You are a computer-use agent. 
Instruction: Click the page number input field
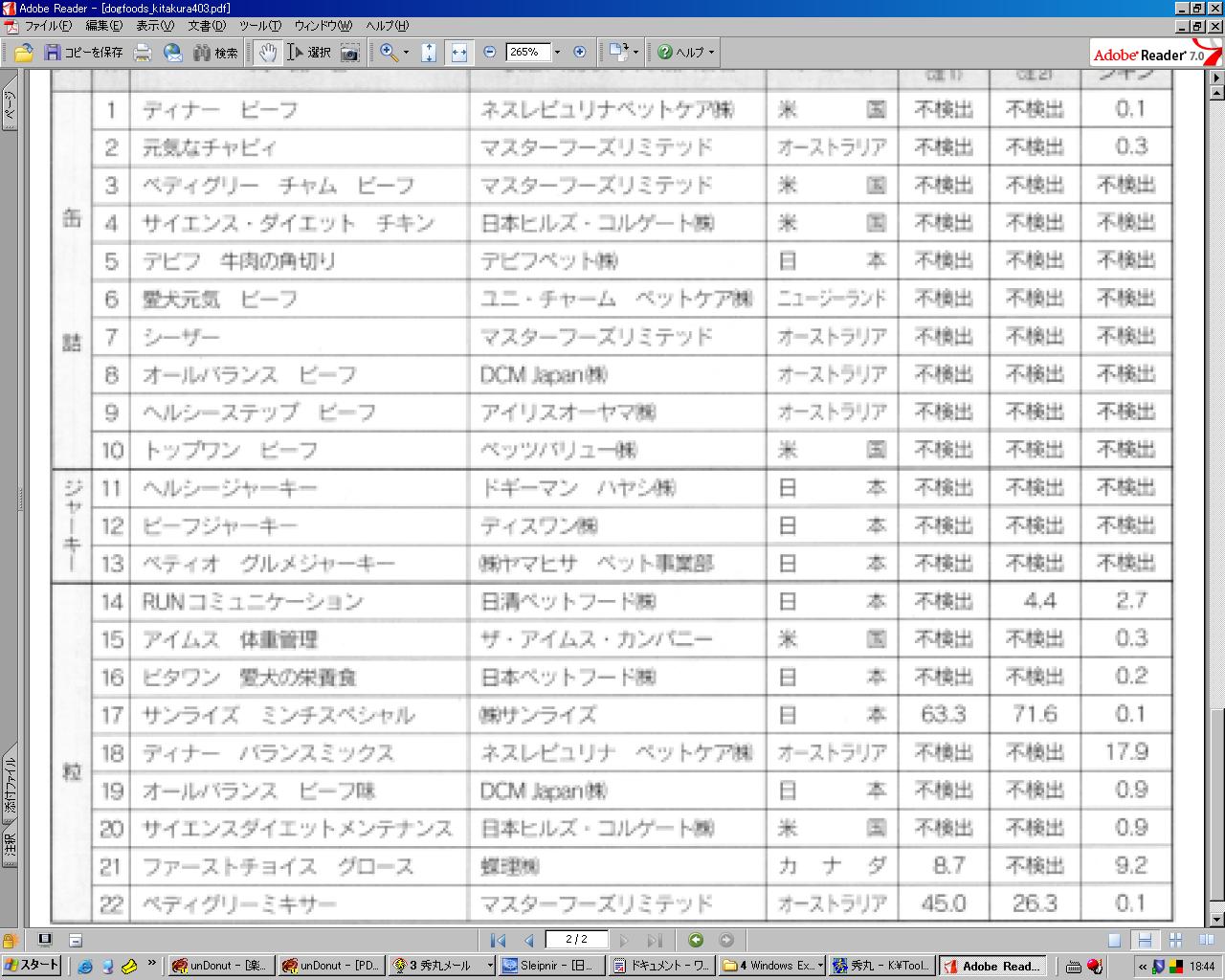(x=576, y=940)
